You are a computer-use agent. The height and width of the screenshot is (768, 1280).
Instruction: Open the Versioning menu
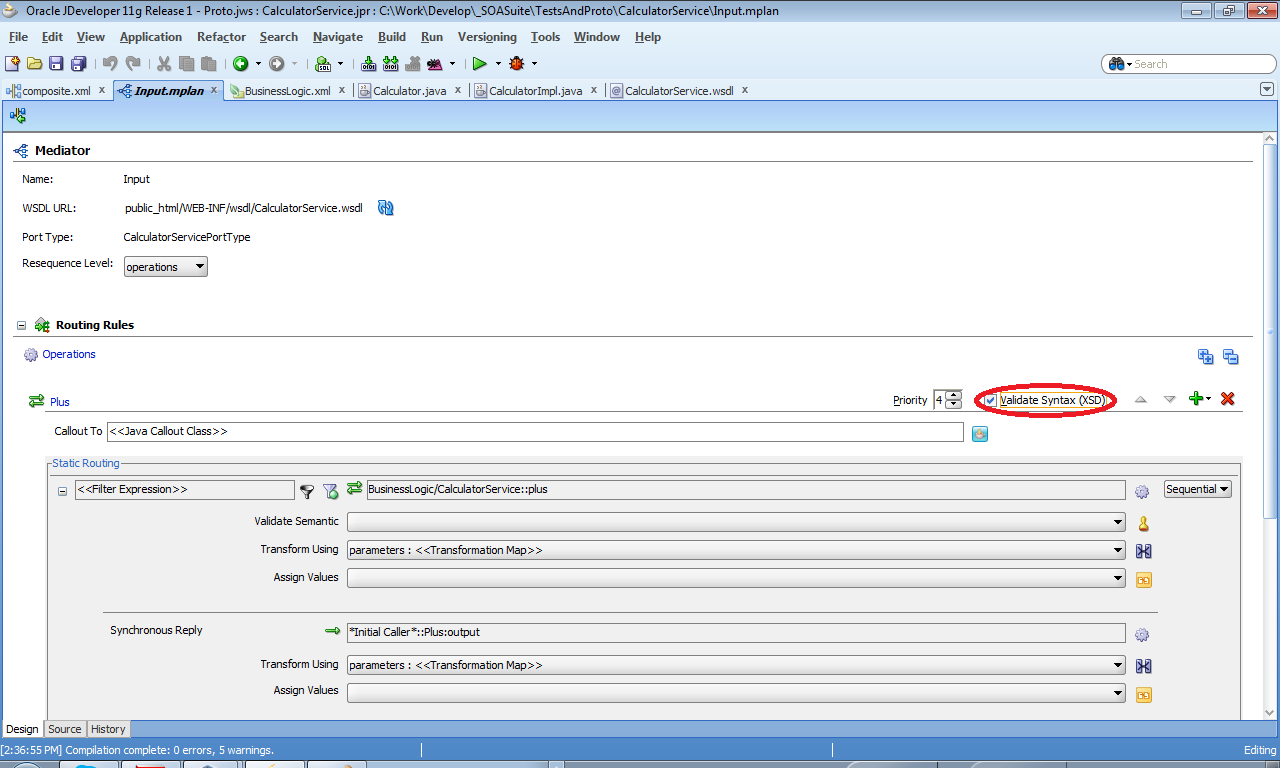(x=487, y=37)
